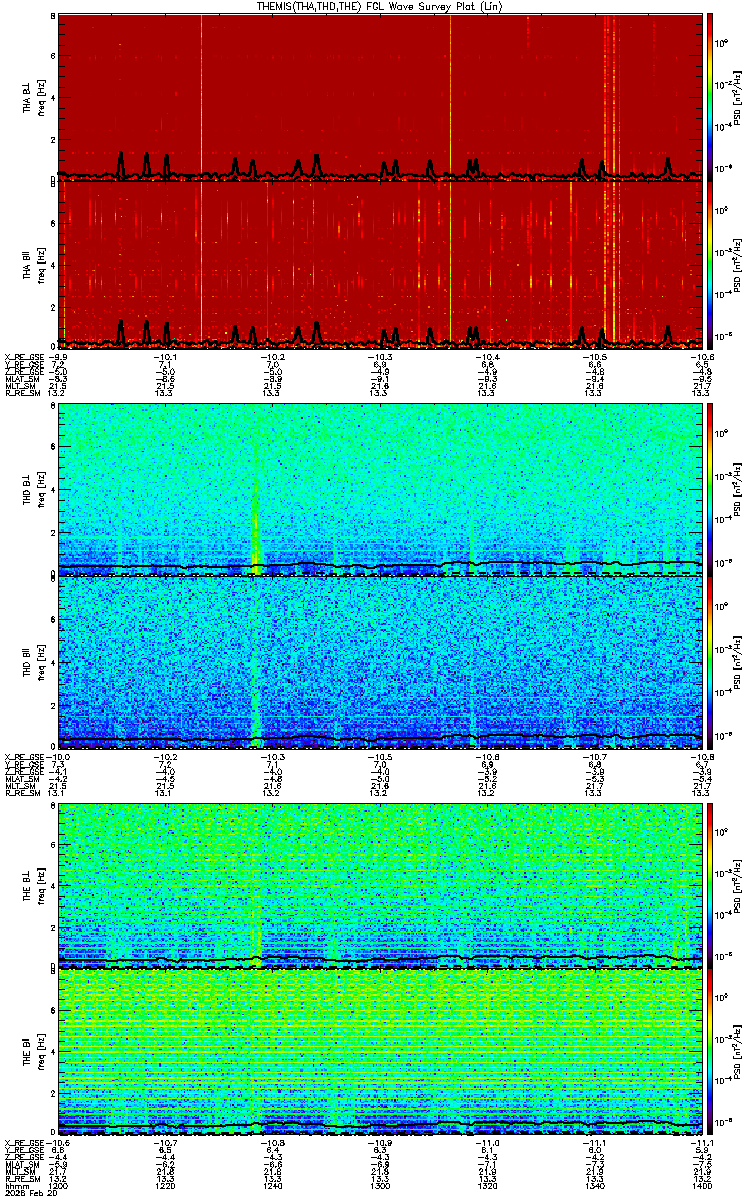Screen dimensions: 750x1200
Task: Click the THD BL spectrogram panel
Action: coord(381,489)
